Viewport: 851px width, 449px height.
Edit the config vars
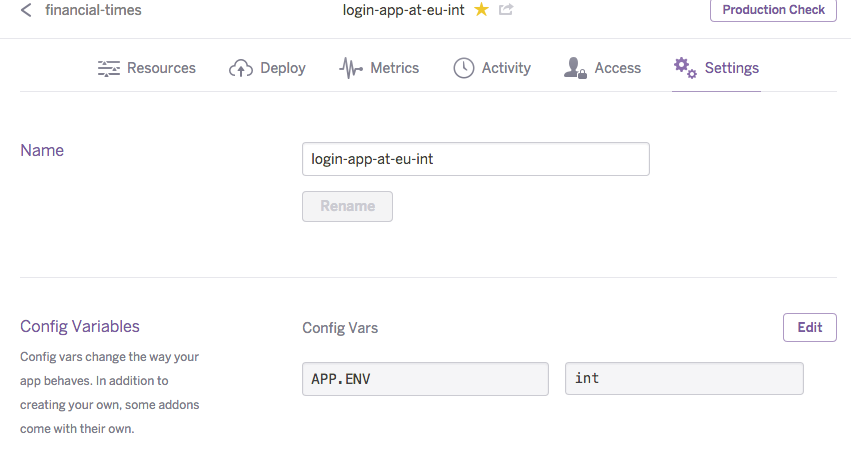[x=810, y=327]
